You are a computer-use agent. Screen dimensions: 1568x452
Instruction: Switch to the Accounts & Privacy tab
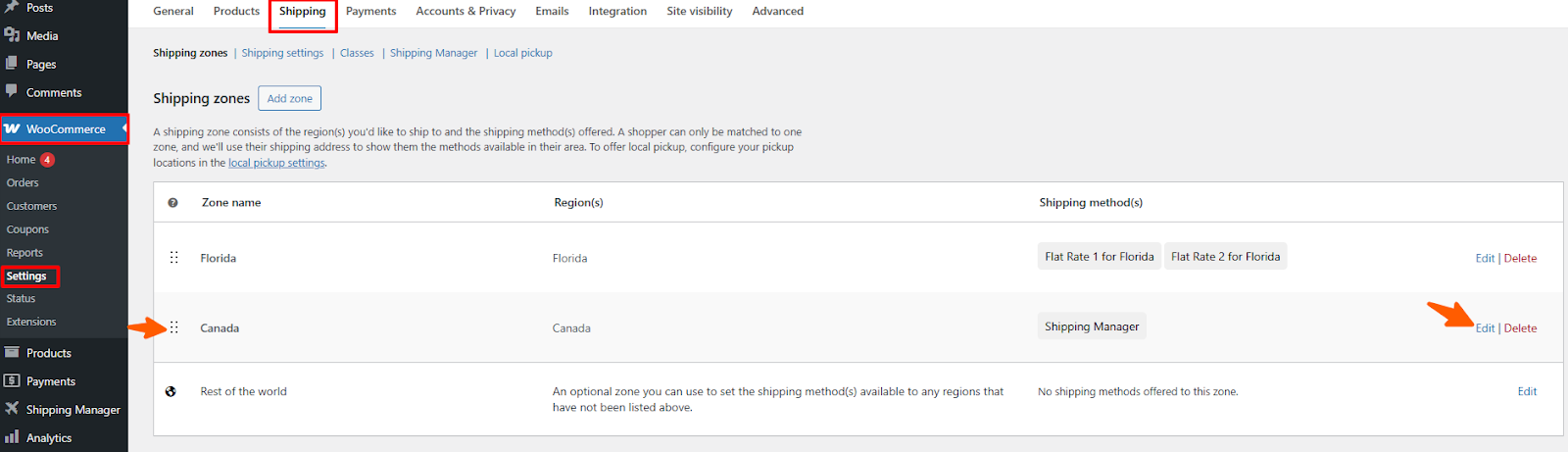click(x=465, y=11)
